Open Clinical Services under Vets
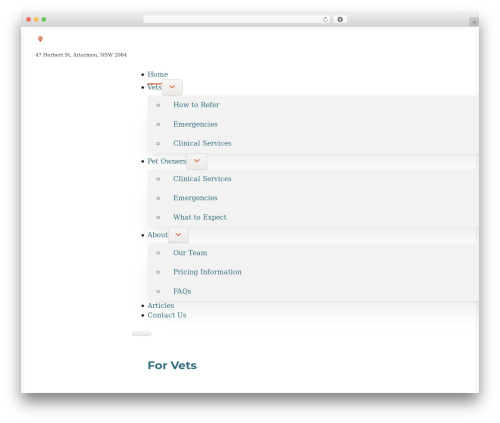Image resolution: width=500 pixels, height=423 pixels. (202, 143)
